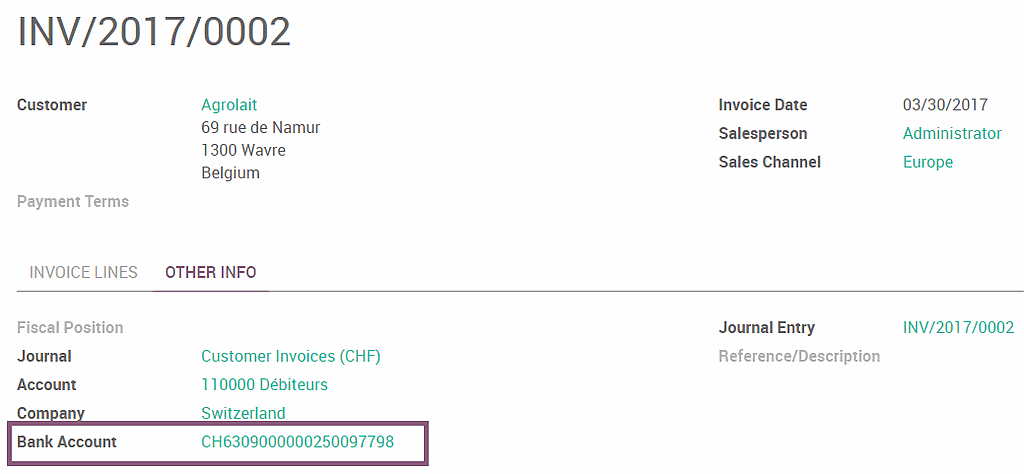Open the 110000 Débiteurs account link
This screenshot has width=1024, height=474.
pos(264,385)
